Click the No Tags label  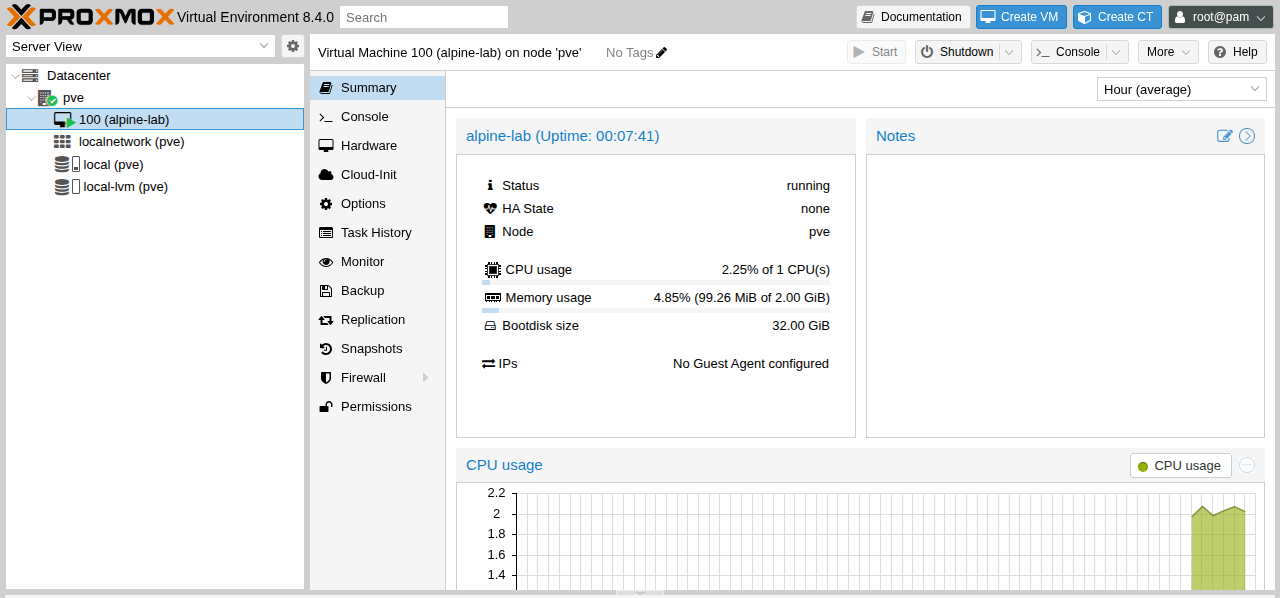(629, 52)
